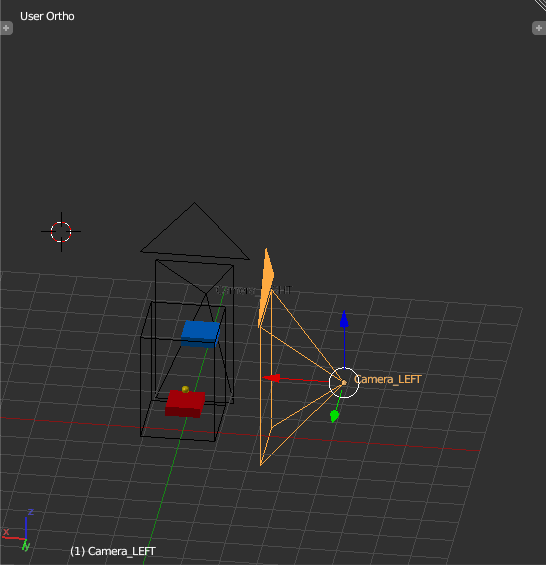Click the mini axis orientation gizmo

[x=18, y=530]
